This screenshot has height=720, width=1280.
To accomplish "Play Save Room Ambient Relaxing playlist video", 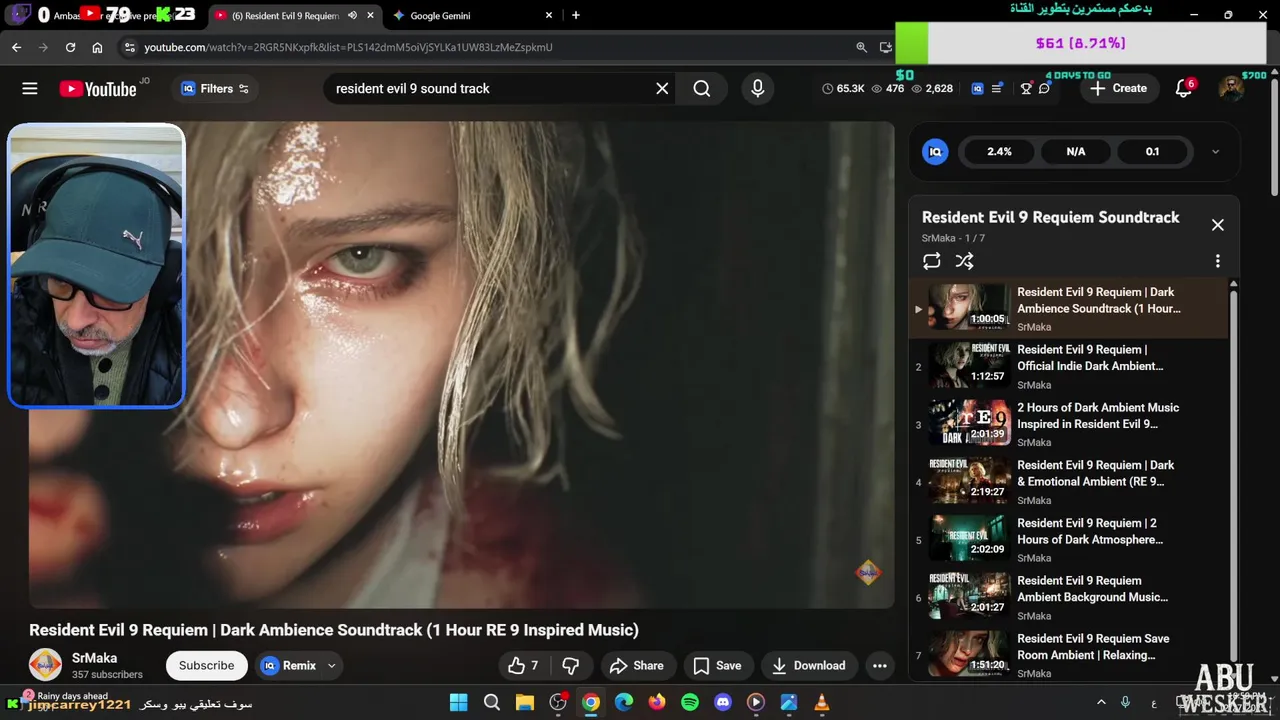I will coord(1068,655).
